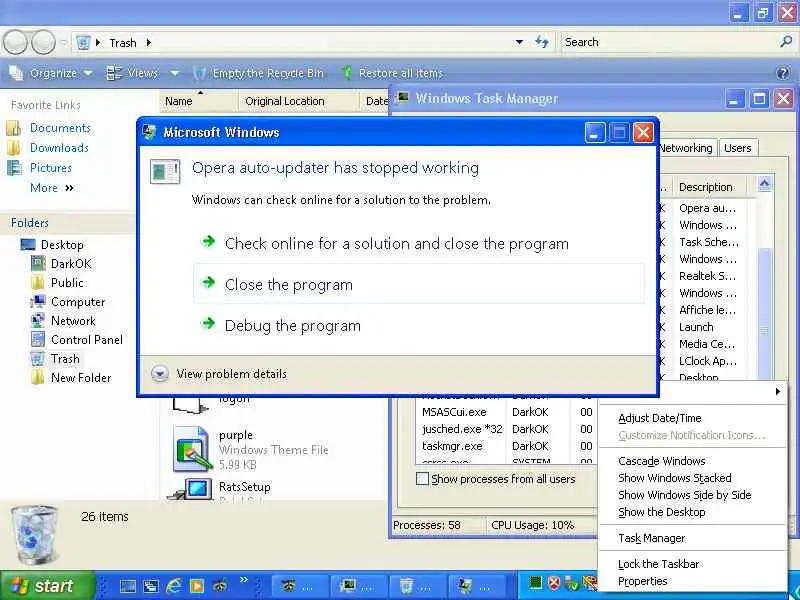Select the taskmgr.exe process row
Screen dimensions: 800x600
point(507,446)
